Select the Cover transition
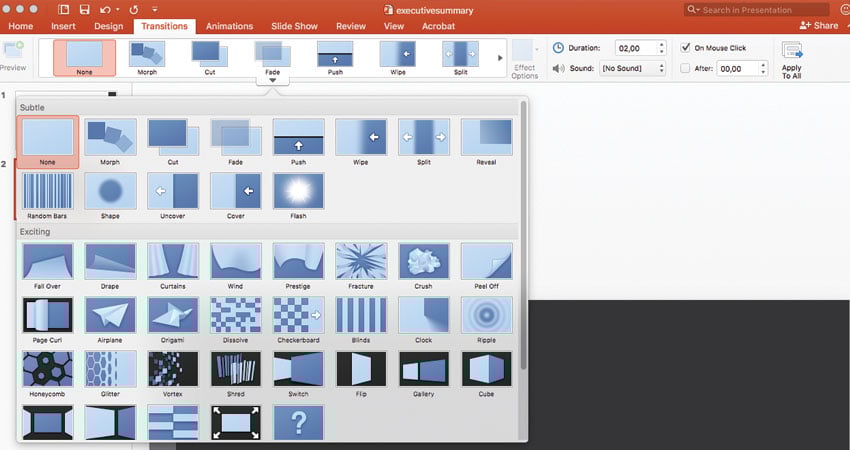Image resolution: width=850 pixels, height=450 pixels. pyautogui.click(x=235, y=196)
